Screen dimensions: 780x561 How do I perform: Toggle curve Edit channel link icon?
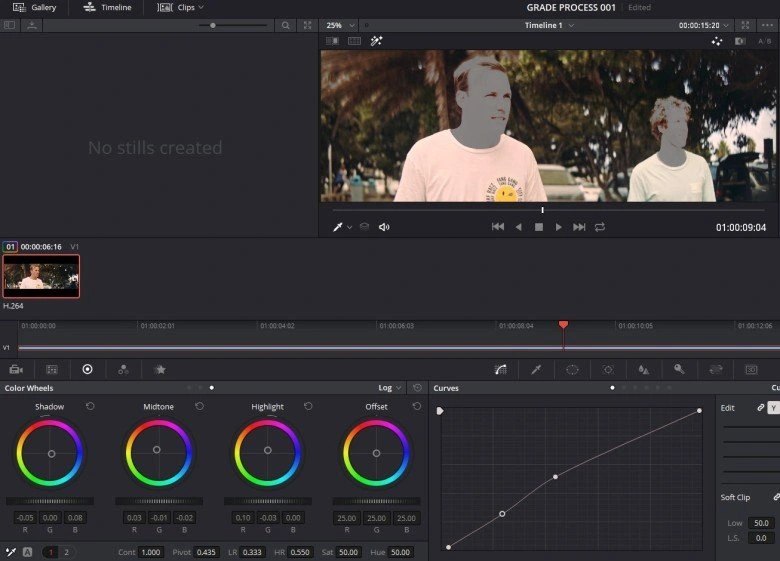tap(761, 408)
